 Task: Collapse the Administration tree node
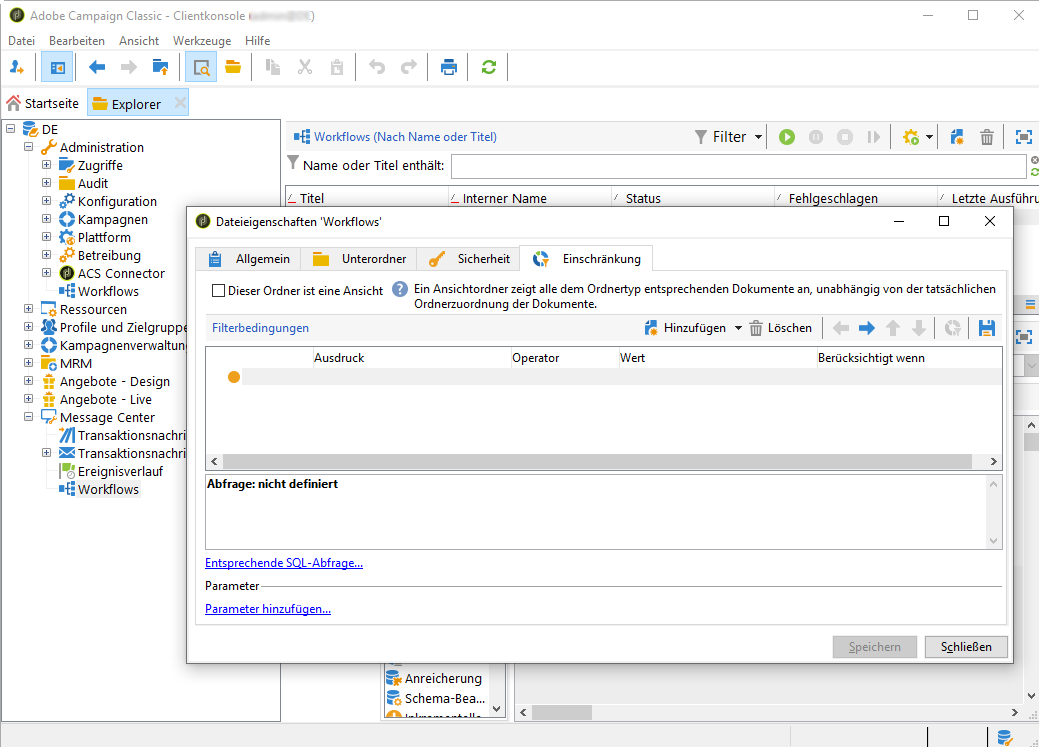tap(28, 146)
